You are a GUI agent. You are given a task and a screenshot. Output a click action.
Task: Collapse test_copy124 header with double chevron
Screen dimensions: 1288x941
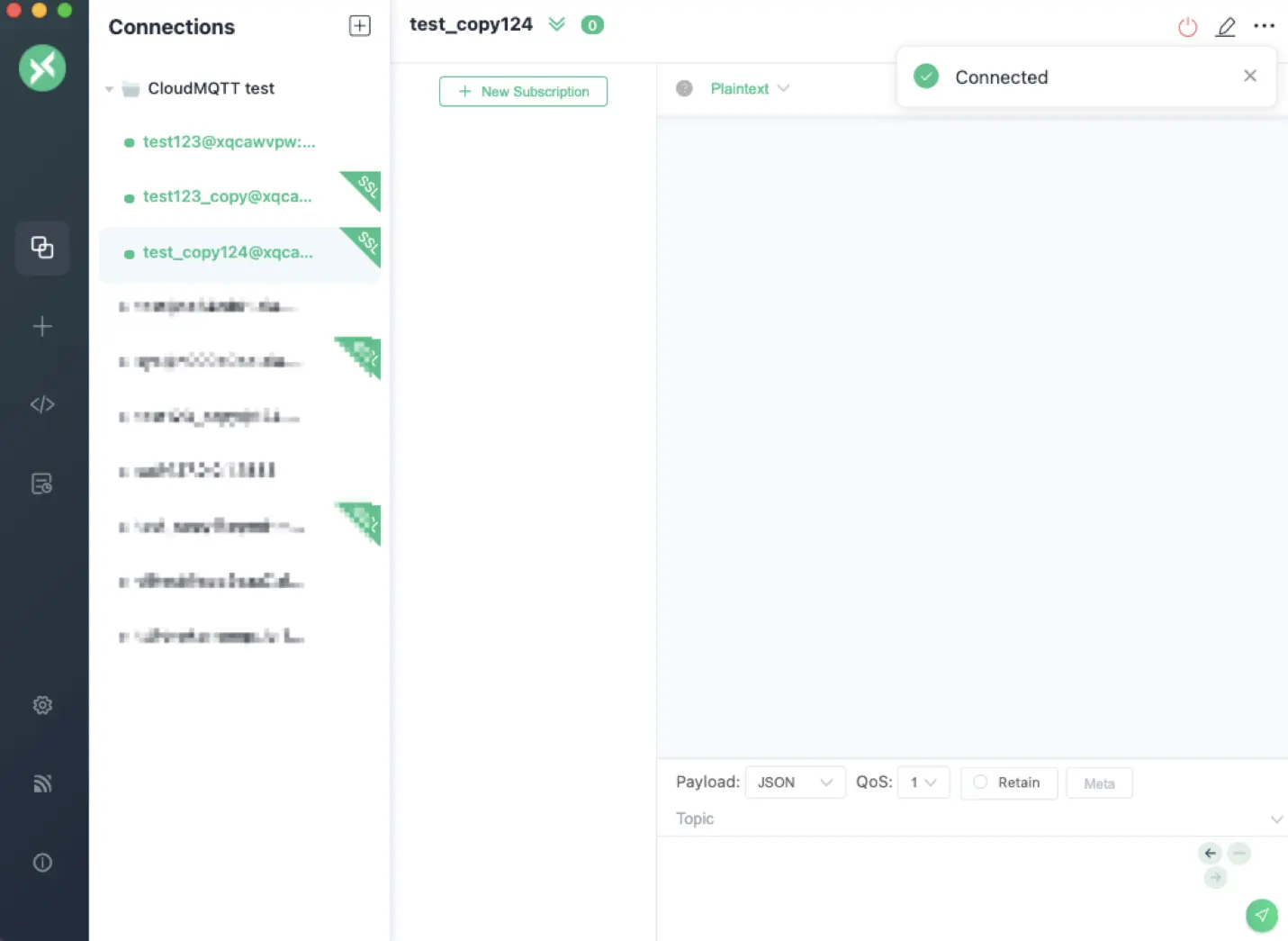tap(556, 24)
